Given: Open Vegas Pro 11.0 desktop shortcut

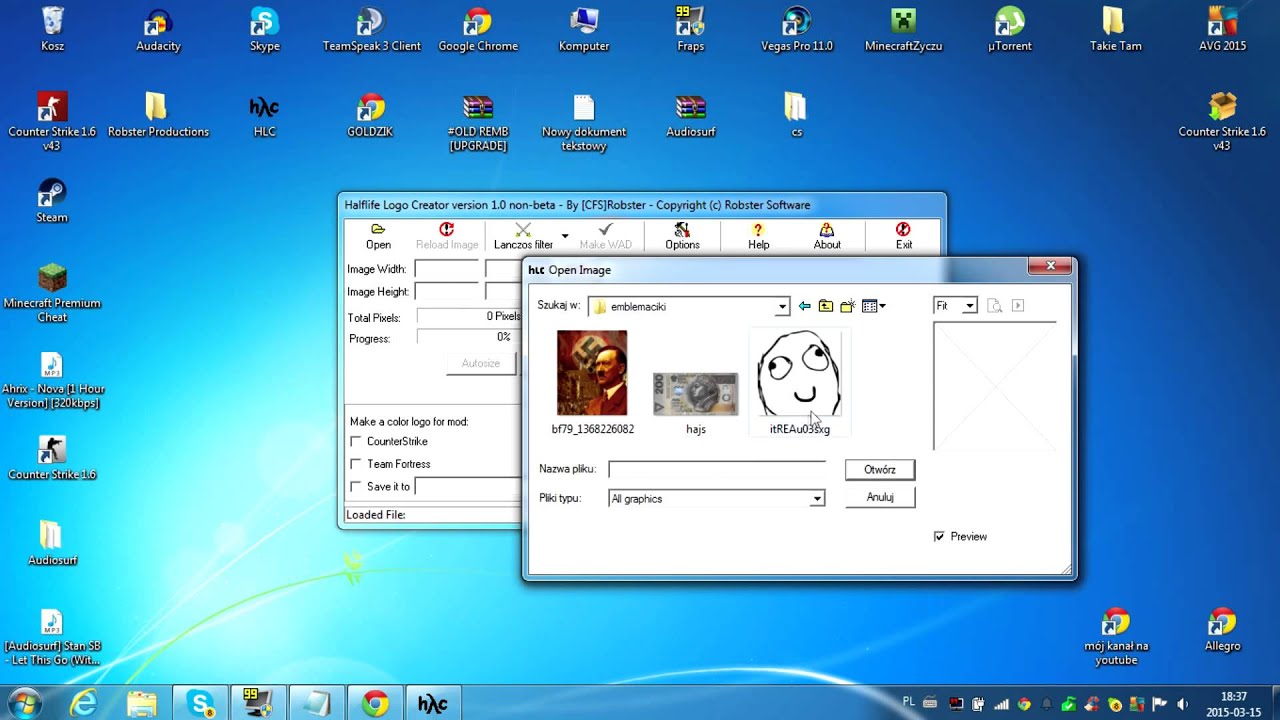Looking at the screenshot, I should pyautogui.click(x=797, y=29).
